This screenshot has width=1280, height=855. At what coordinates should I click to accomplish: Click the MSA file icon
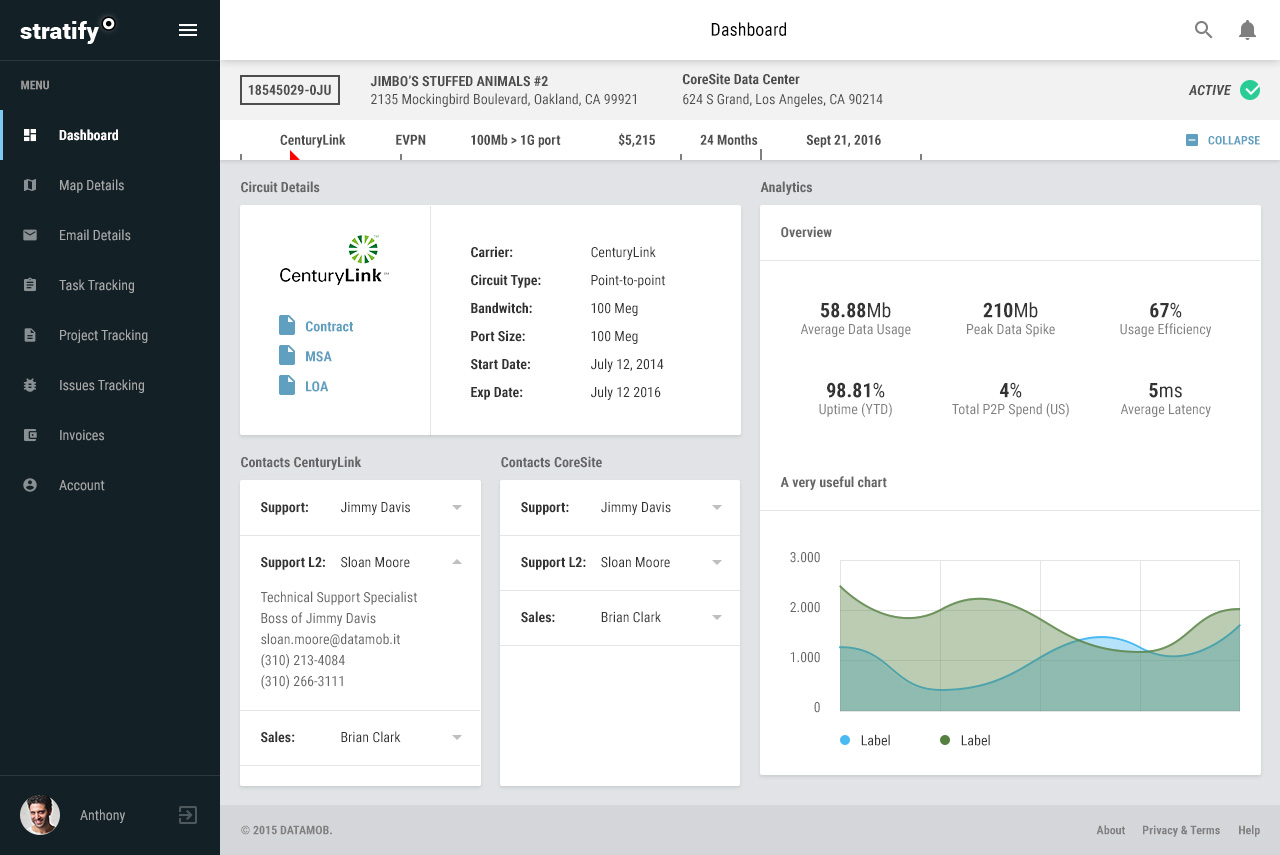point(287,356)
